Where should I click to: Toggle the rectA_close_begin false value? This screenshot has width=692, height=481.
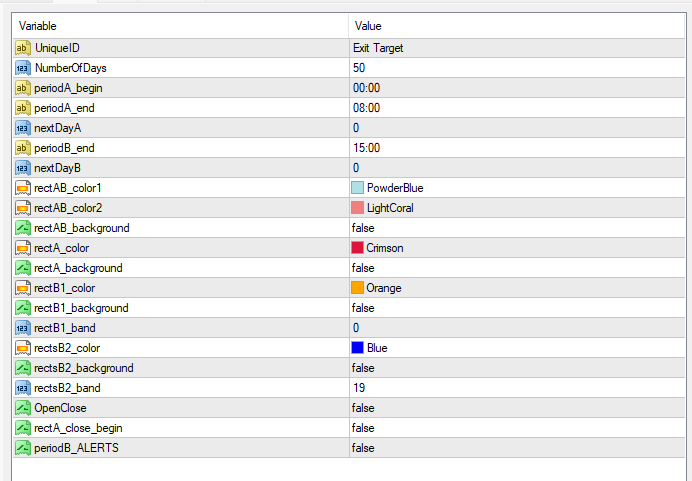(x=364, y=428)
